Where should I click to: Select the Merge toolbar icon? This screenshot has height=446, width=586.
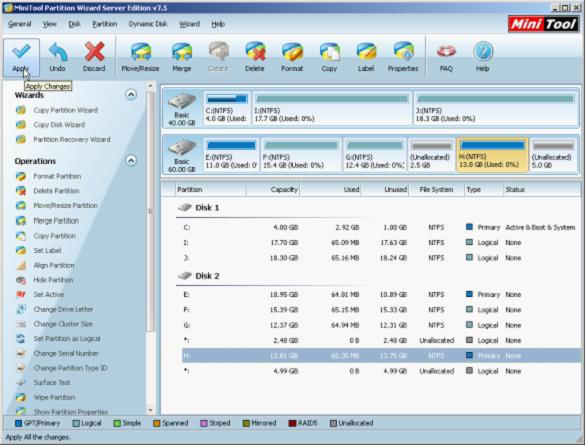(x=182, y=52)
